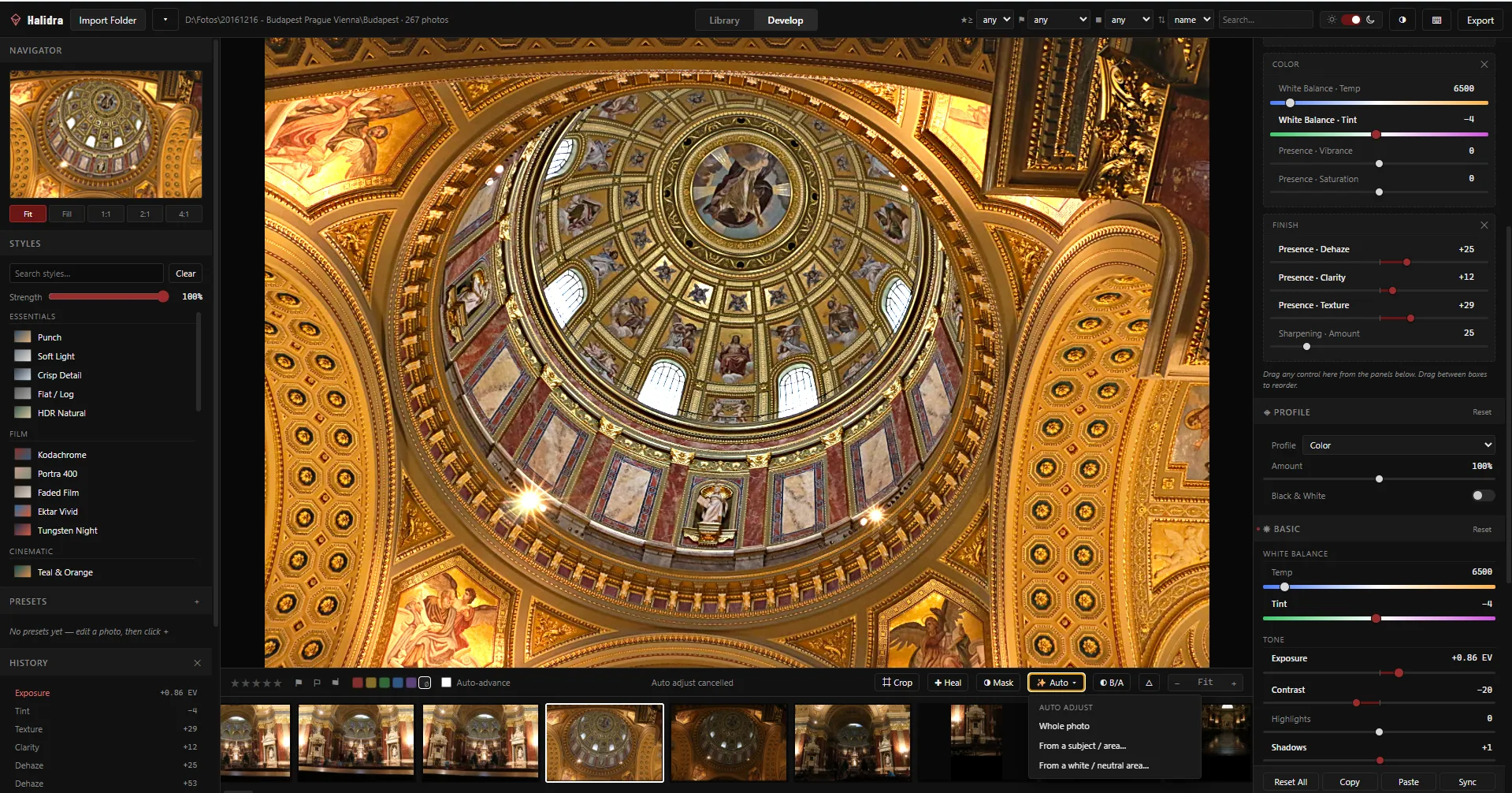The height and width of the screenshot is (793, 1512).
Task: Select the Fill zoom option in Navigator
Action: (67, 214)
